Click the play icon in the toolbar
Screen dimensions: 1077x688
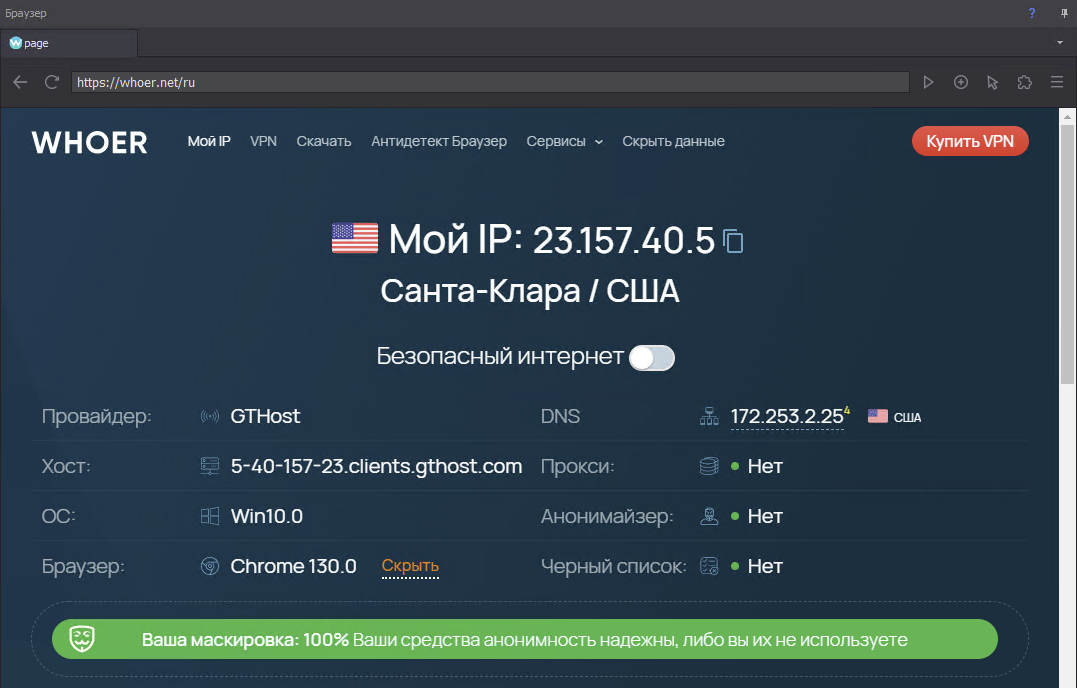928,82
